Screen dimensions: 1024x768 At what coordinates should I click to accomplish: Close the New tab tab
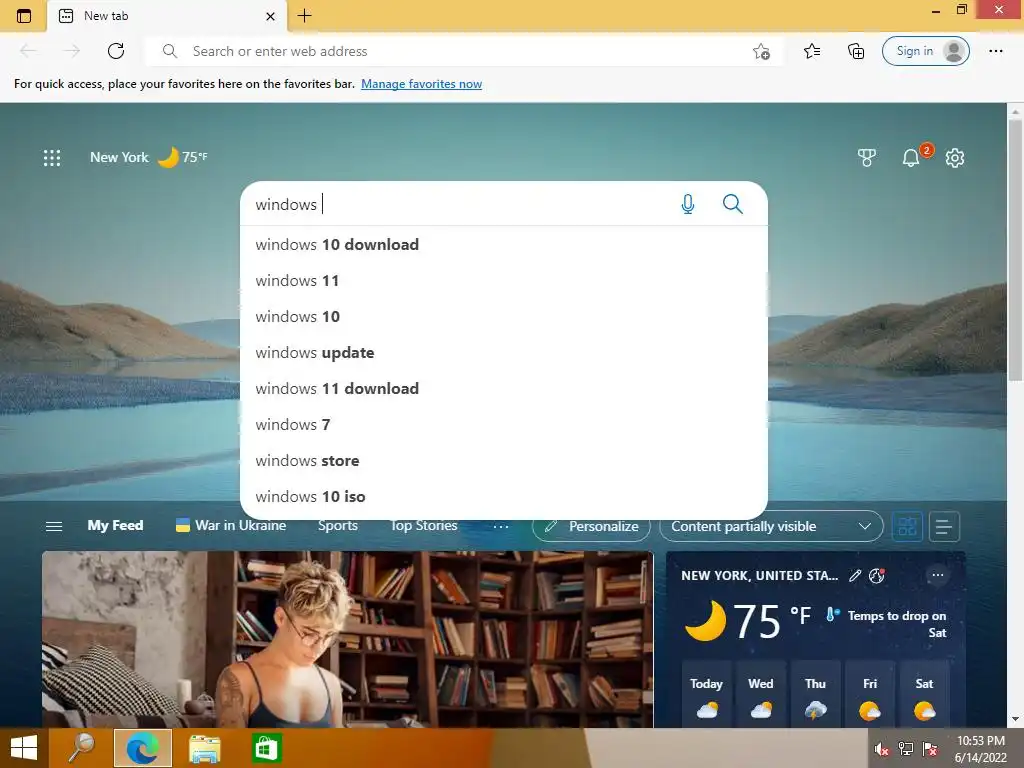pos(270,16)
